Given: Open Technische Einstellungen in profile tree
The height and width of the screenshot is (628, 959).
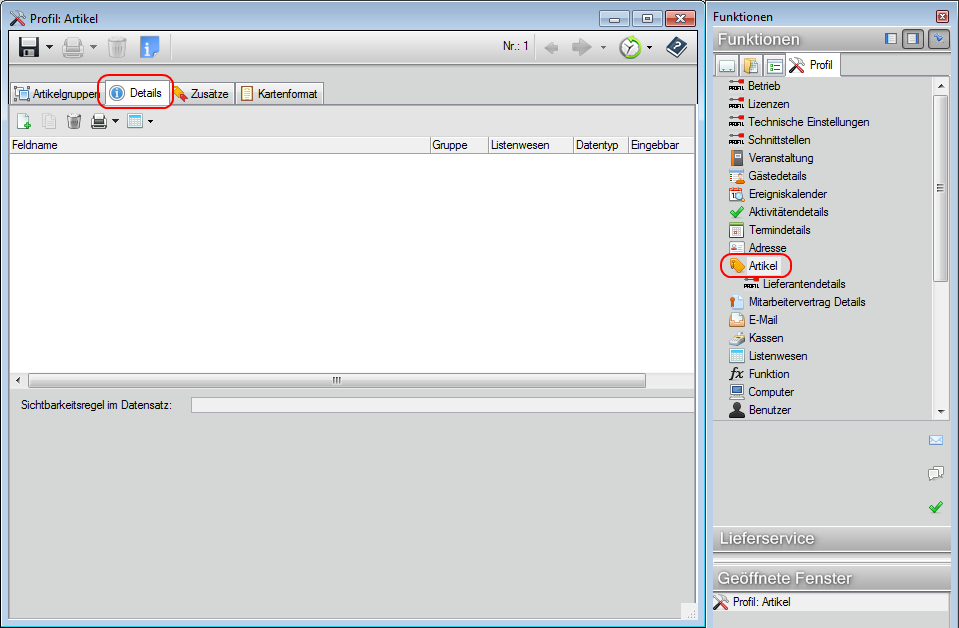Looking at the screenshot, I should (808, 122).
